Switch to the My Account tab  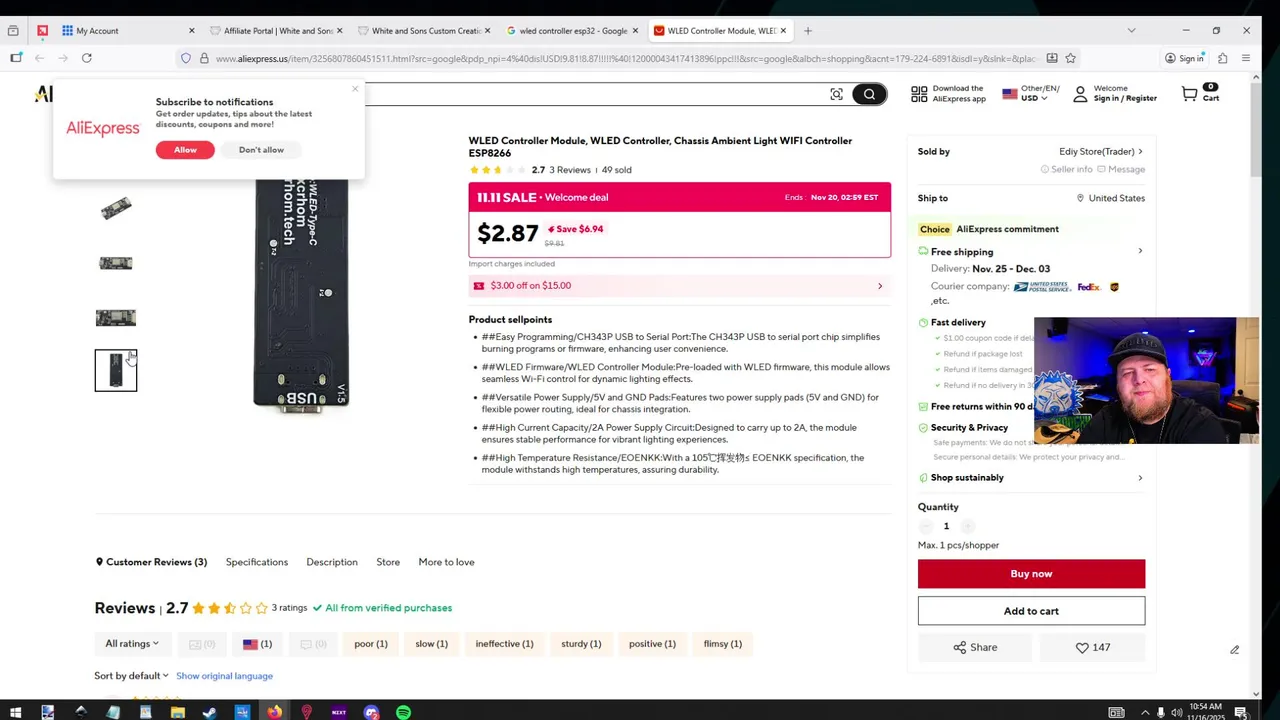(128, 30)
